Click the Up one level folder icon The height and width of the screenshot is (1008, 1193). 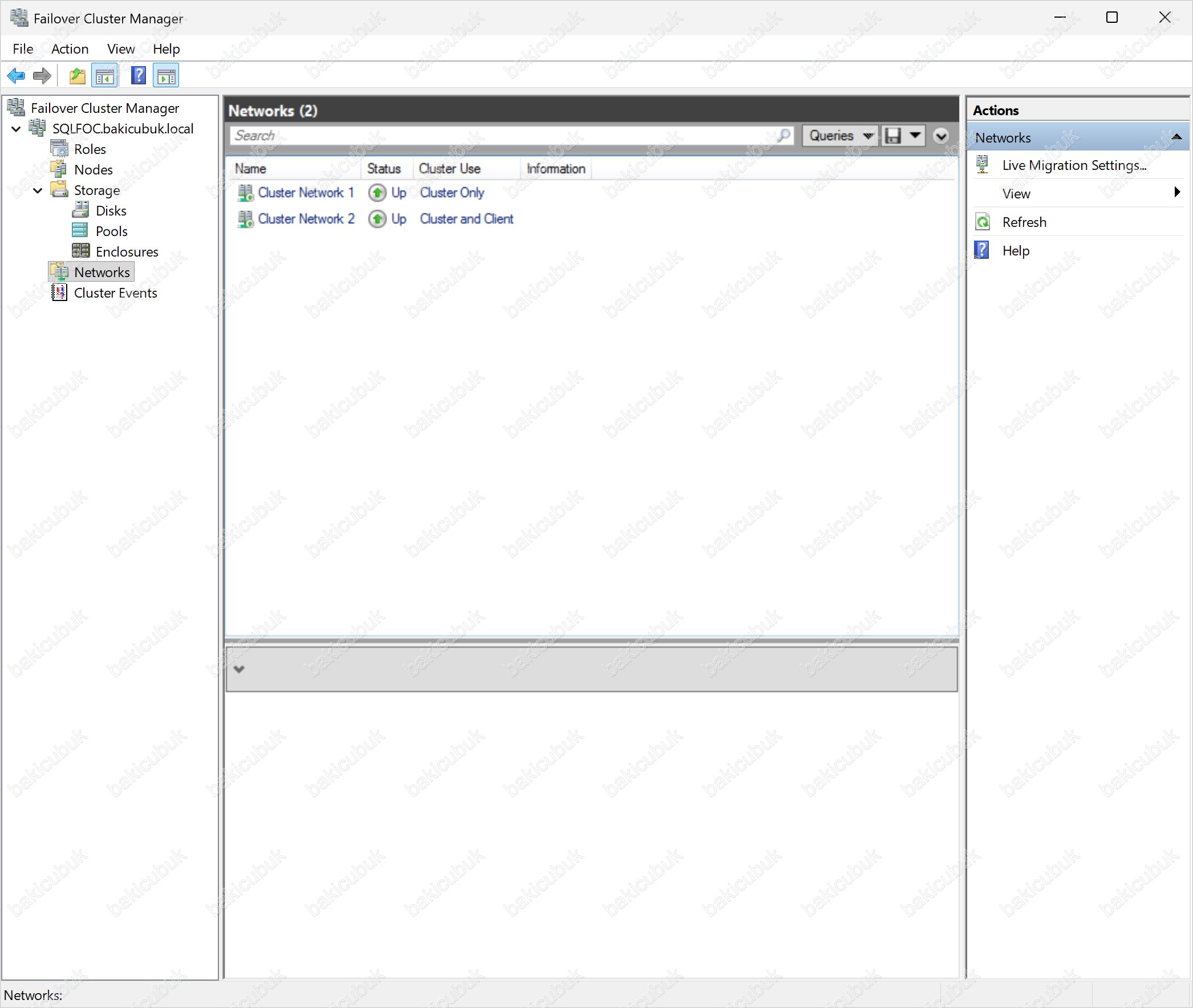point(77,75)
